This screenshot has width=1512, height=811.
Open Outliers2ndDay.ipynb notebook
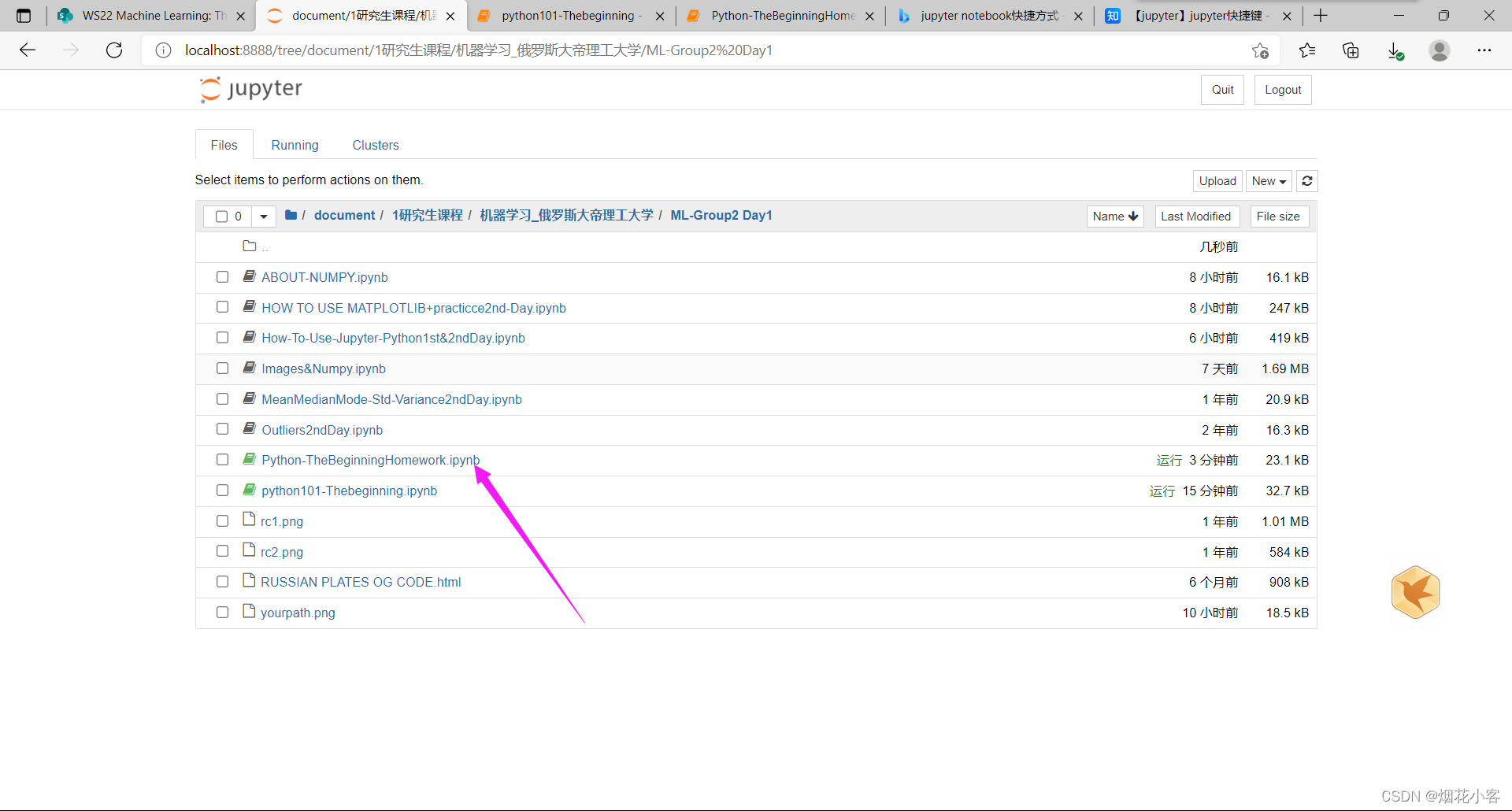[322, 430]
